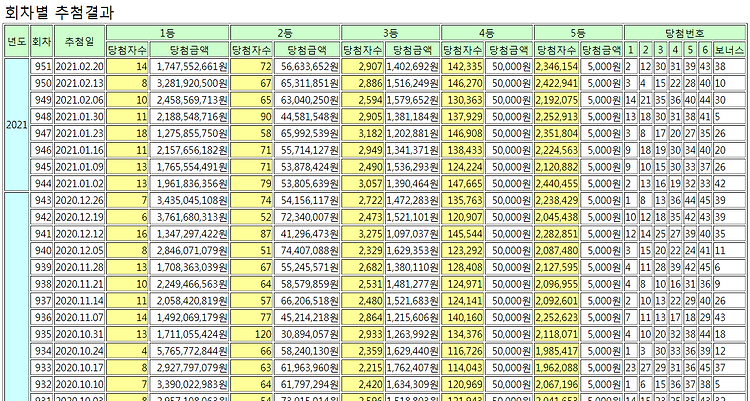
Task: Click fourth prize winners count 147,665
Action: [463, 184]
